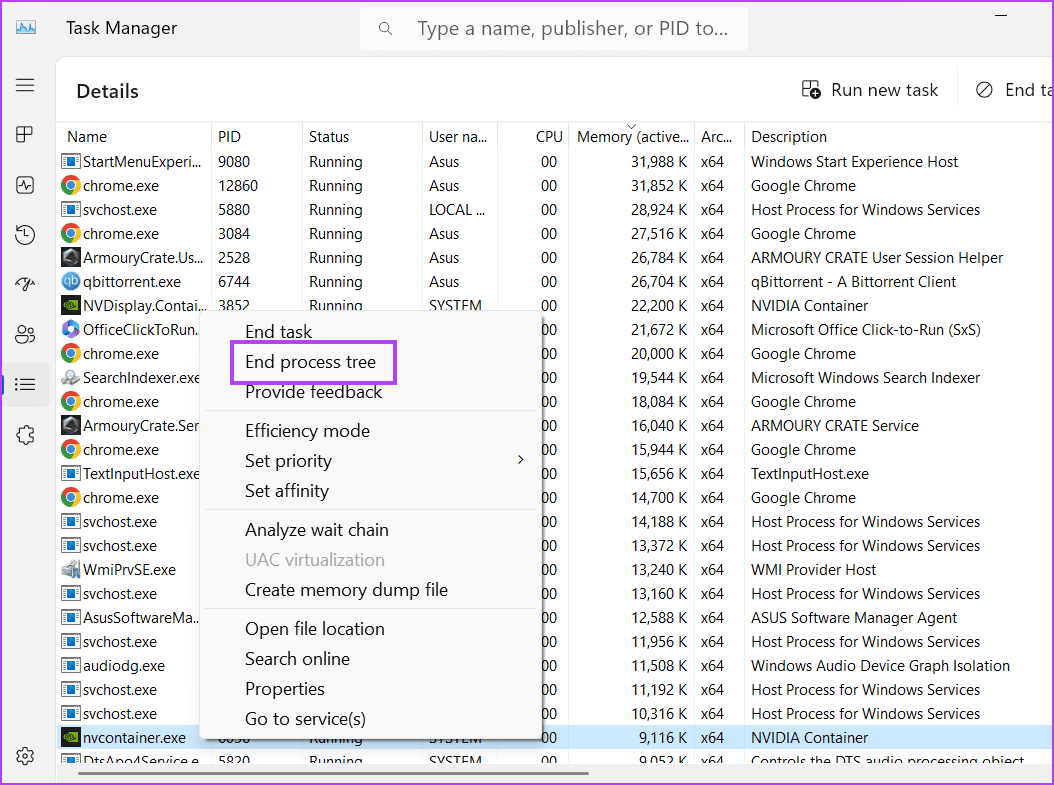Screen dimensions: 1054x785
Task: Click the WmiPrvSE.exe process icon
Action: point(71,570)
